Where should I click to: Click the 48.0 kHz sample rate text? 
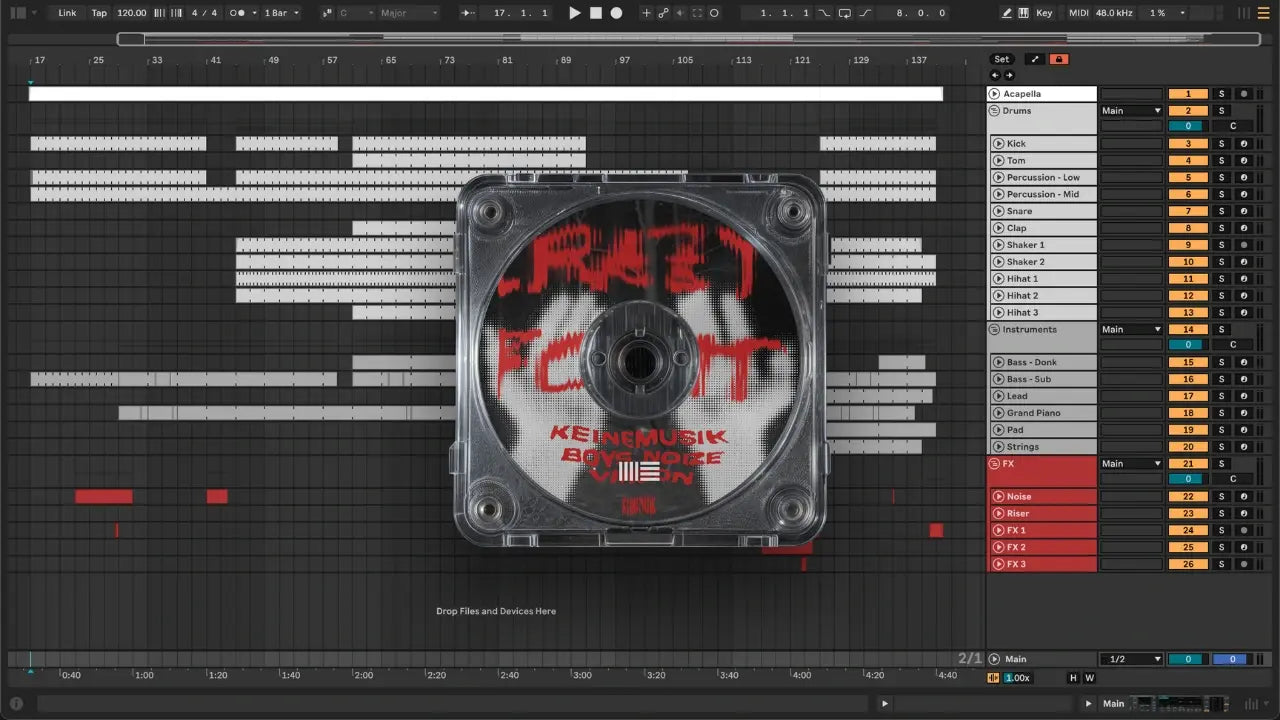1115,13
